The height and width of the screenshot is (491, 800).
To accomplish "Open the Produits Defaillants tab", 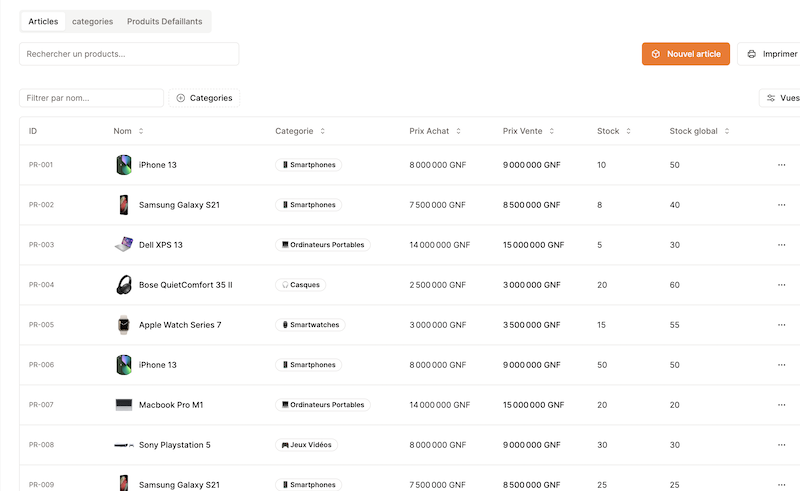I will click(164, 21).
